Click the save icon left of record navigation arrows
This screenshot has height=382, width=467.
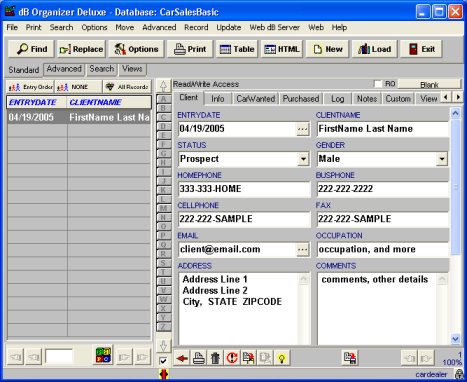[x=350, y=358]
